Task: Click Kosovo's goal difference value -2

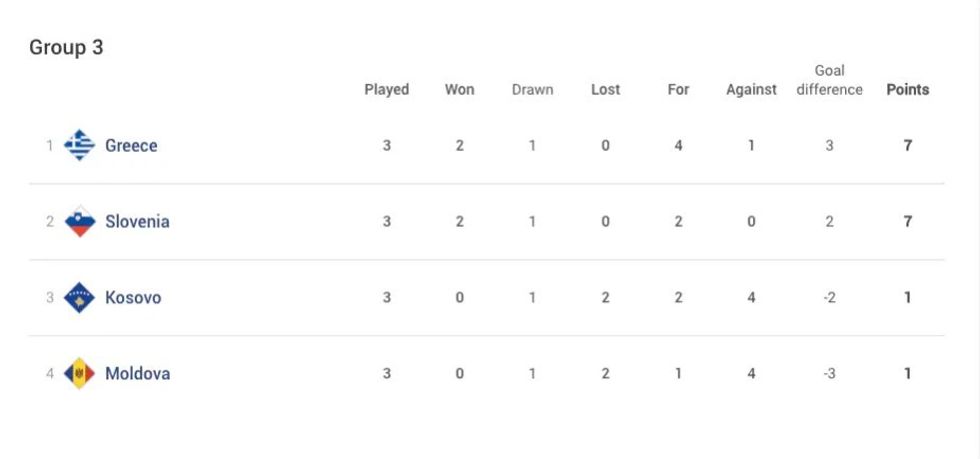Action: (x=829, y=298)
